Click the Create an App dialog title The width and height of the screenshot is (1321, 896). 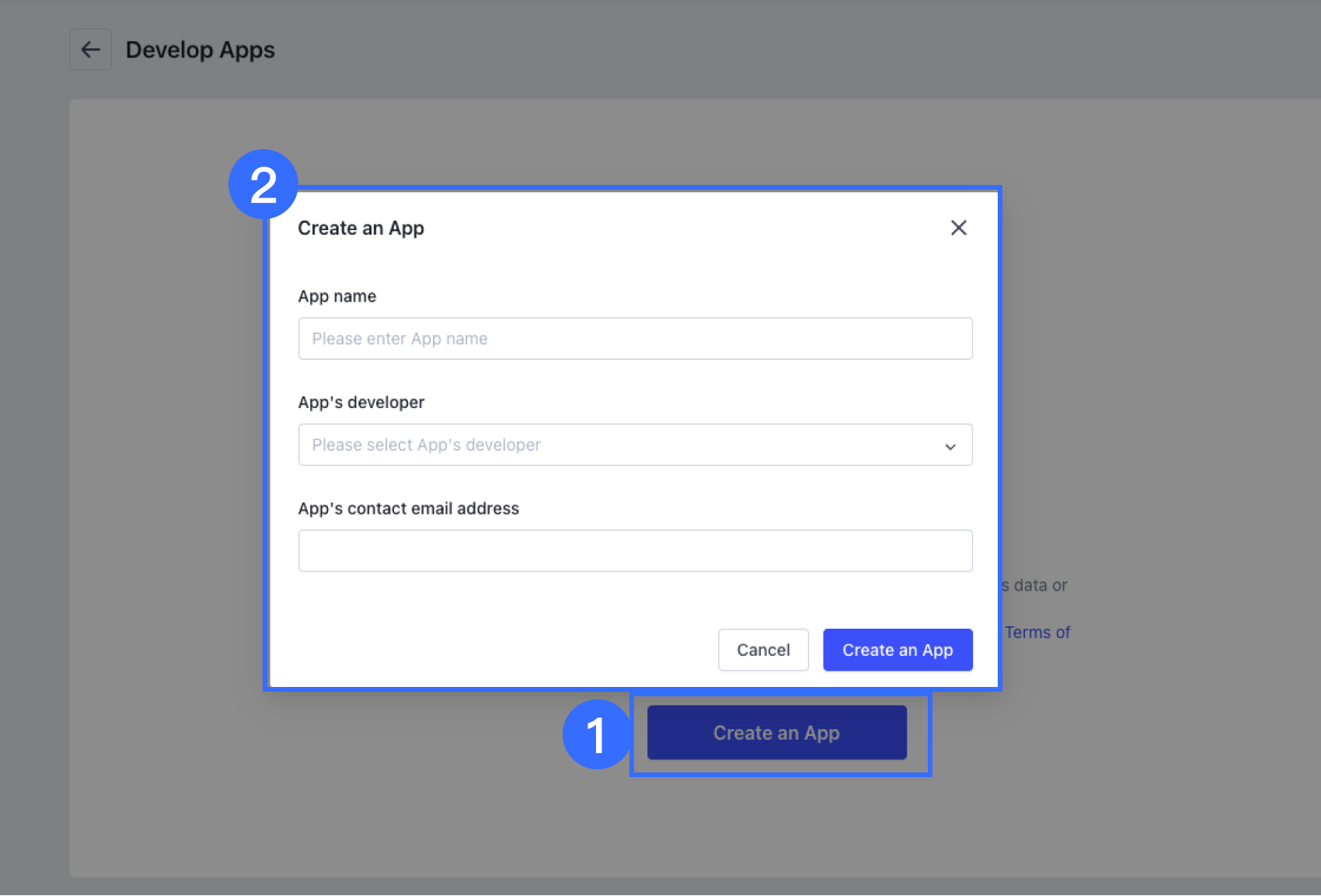(361, 228)
